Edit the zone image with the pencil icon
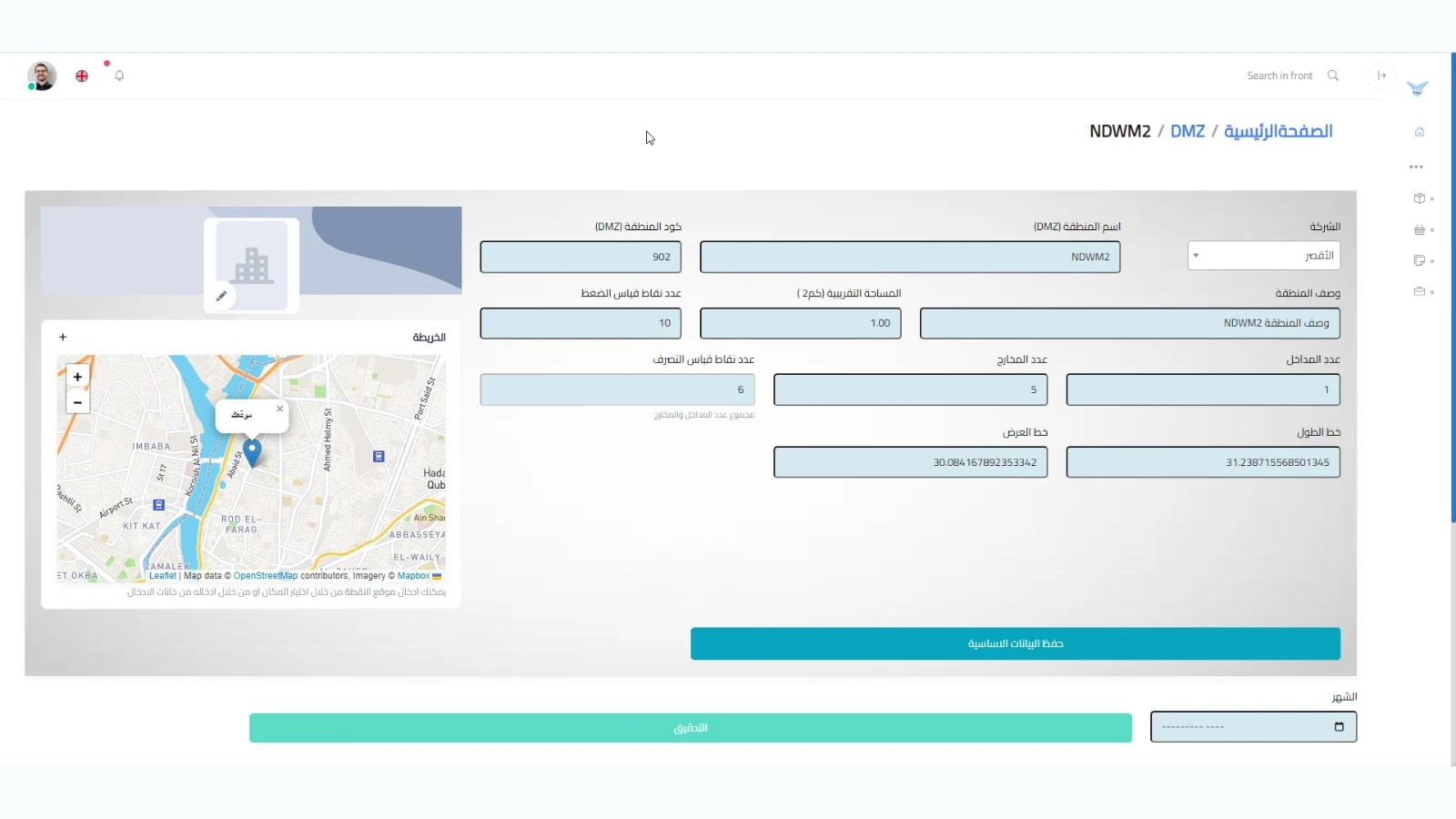The width and height of the screenshot is (1456, 819). pyautogui.click(x=220, y=296)
